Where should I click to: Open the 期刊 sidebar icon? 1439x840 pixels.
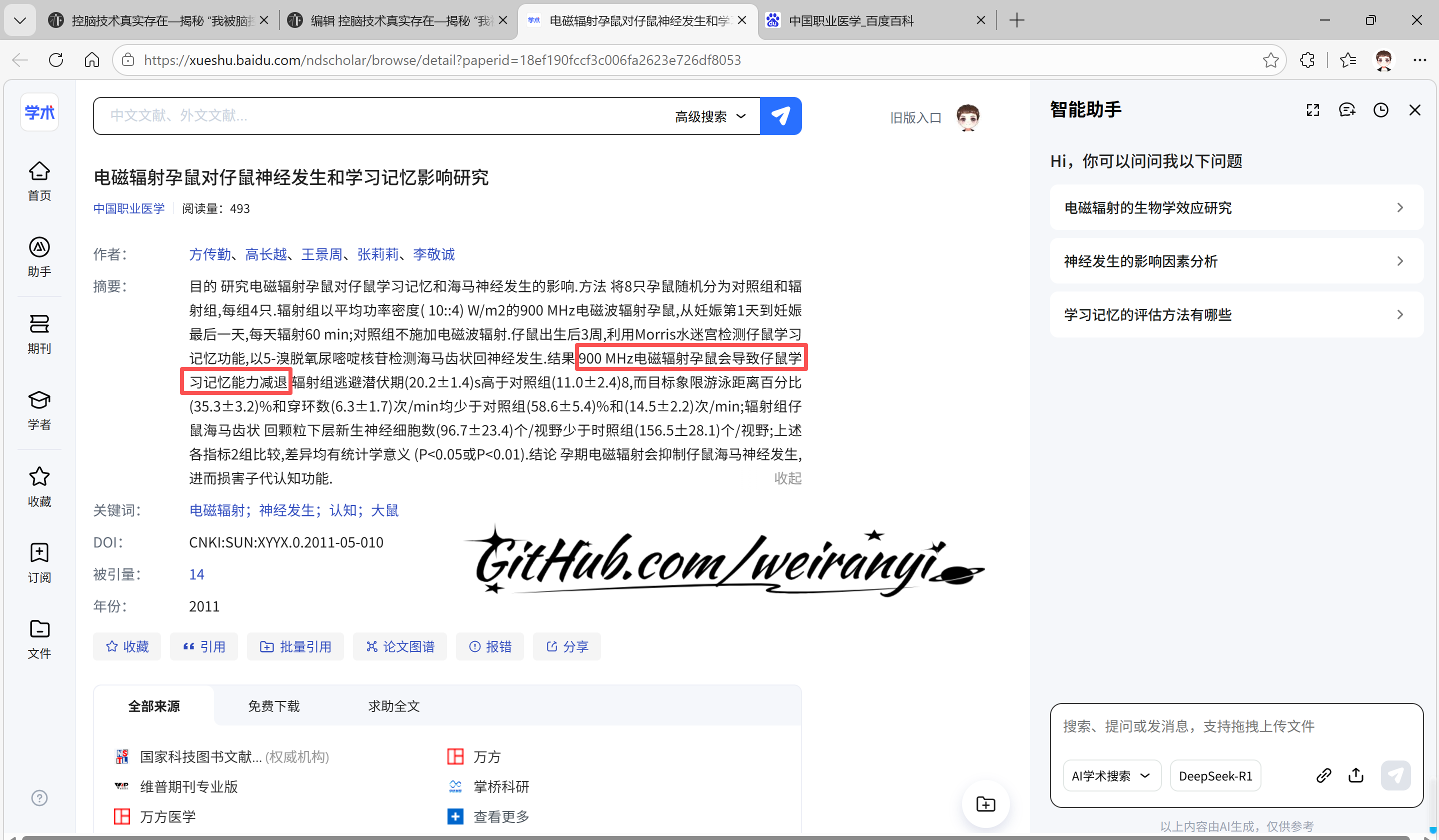point(39,334)
